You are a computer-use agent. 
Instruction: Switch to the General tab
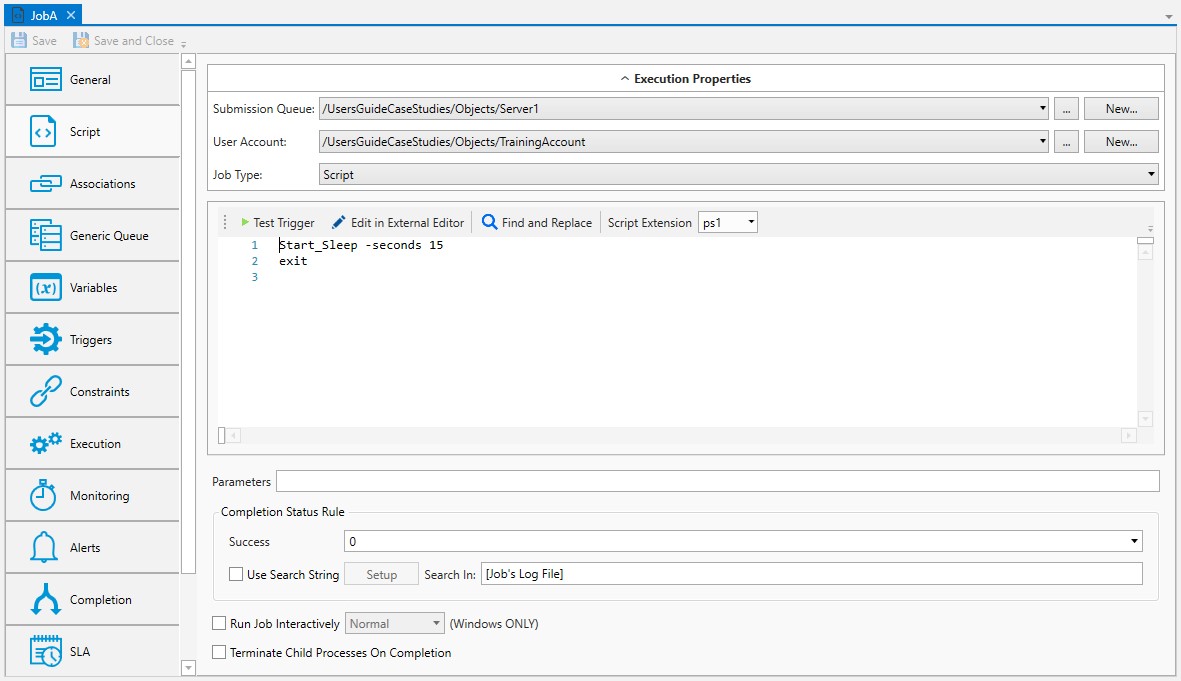pyautogui.click(x=92, y=80)
